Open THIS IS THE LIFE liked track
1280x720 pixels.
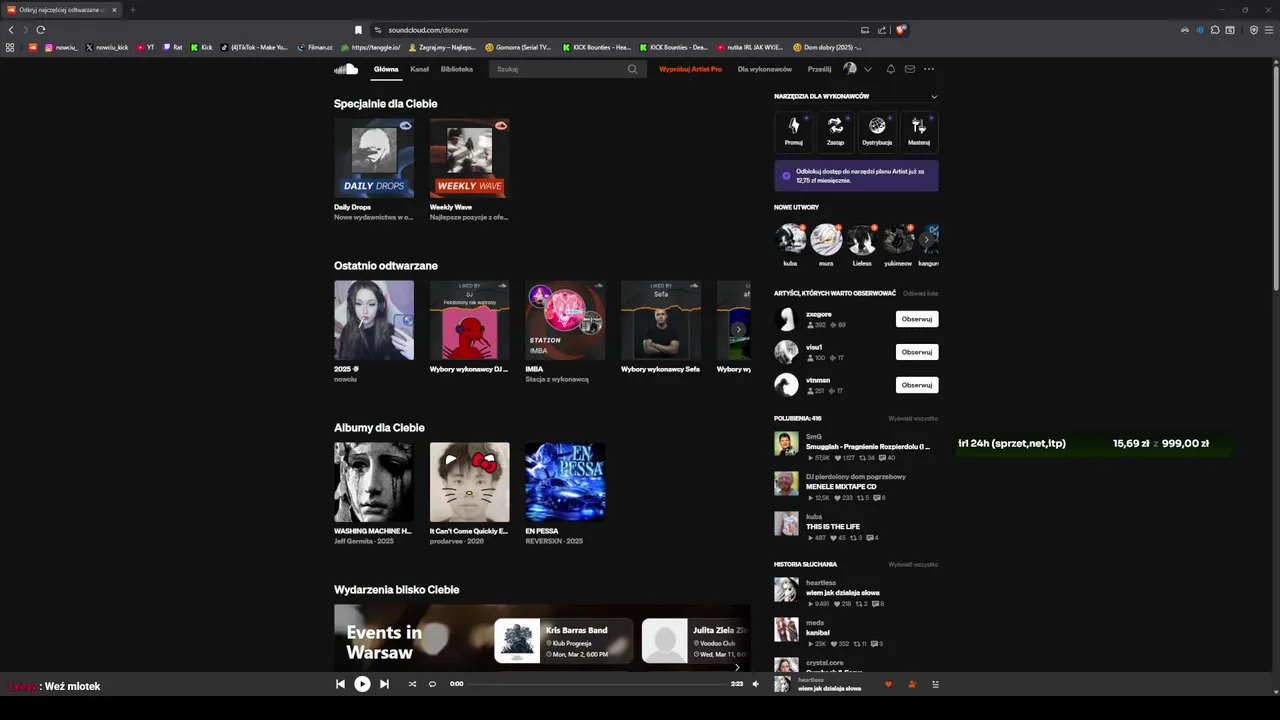pyautogui.click(x=833, y=527)
